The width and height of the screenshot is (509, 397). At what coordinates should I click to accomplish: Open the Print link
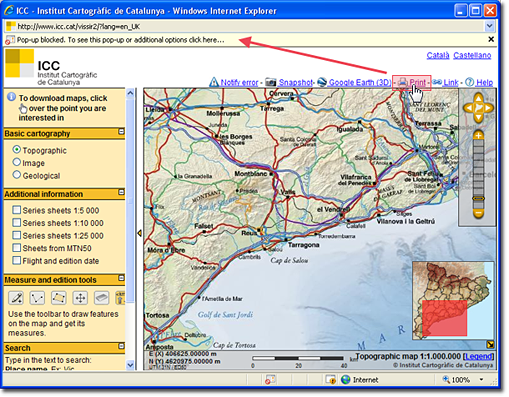click(412, 82)
